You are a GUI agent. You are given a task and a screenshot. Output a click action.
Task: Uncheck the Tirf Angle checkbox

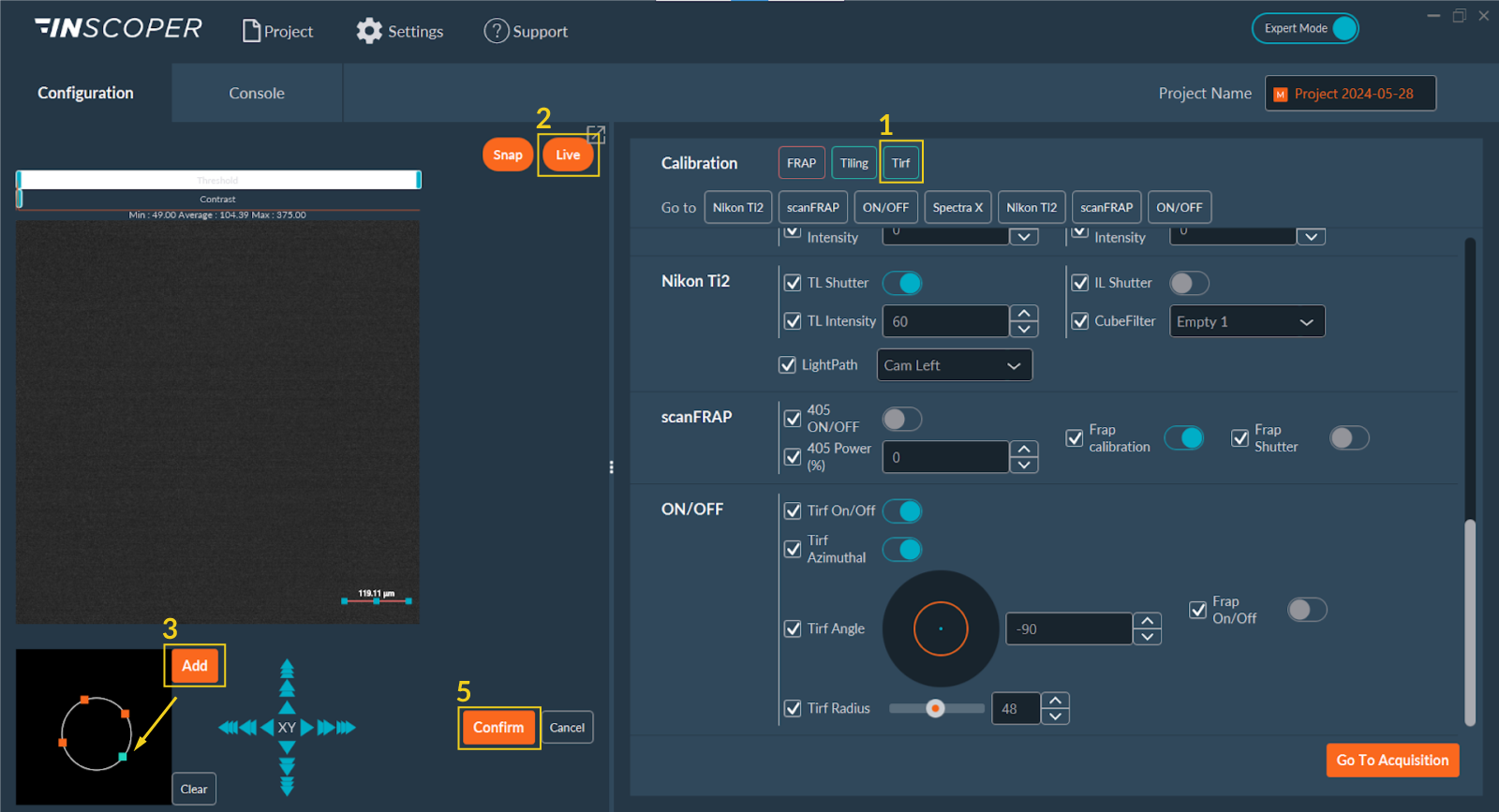point(793,628)
